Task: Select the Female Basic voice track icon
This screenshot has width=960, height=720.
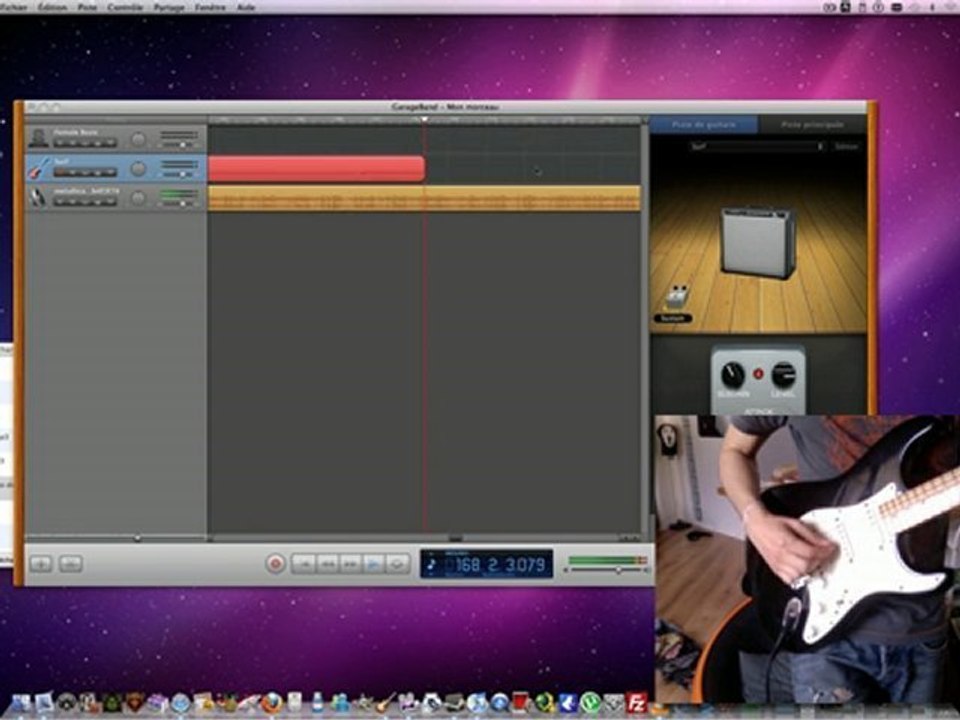Action: tap(39, 138)
